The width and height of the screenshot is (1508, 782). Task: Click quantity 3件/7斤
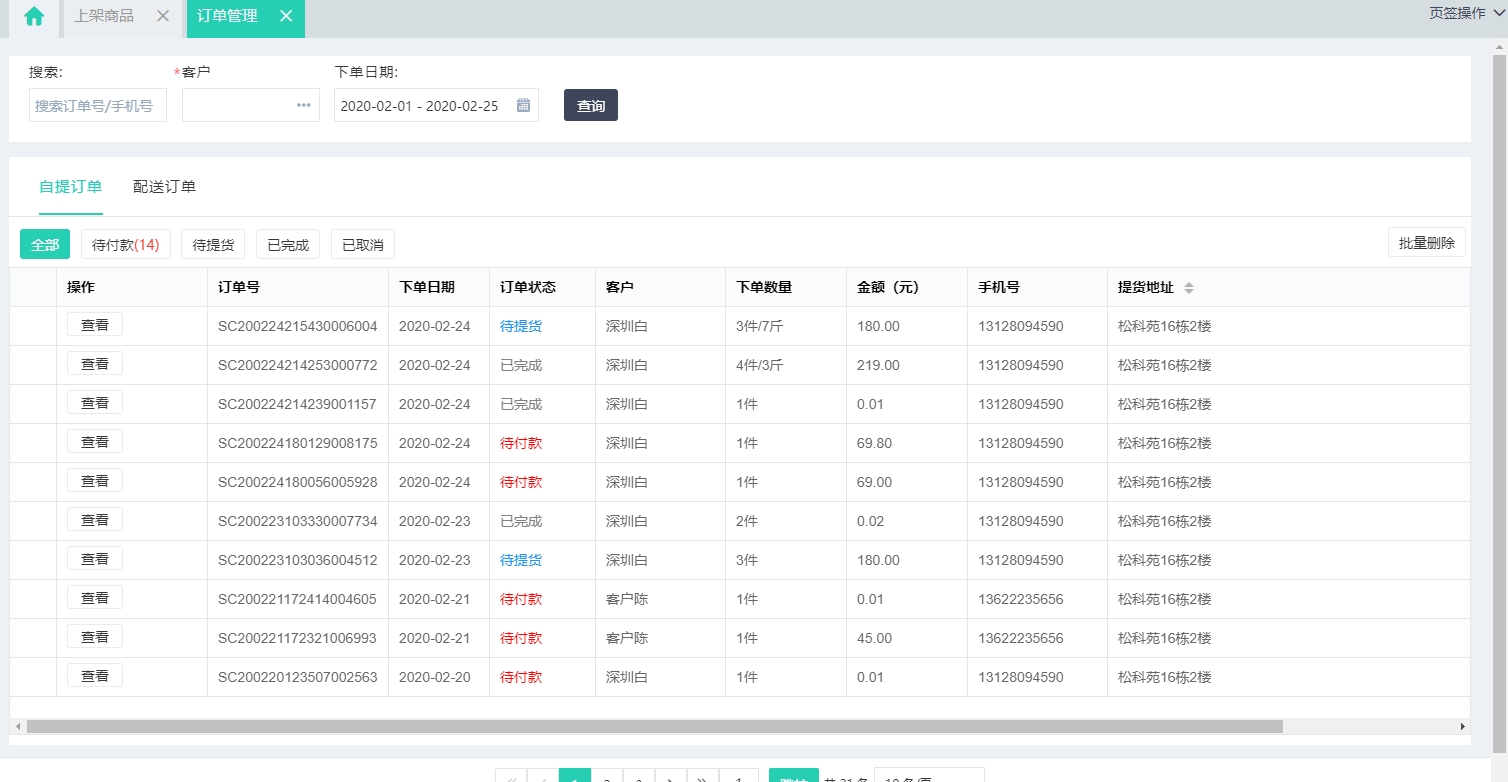pos(759,326)
